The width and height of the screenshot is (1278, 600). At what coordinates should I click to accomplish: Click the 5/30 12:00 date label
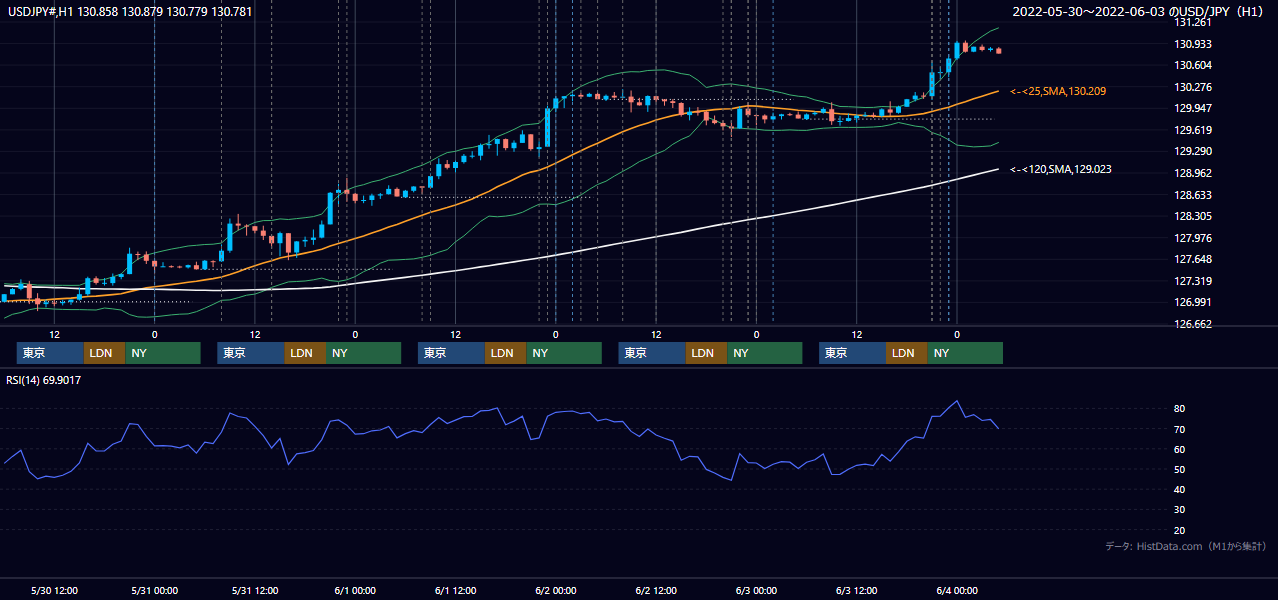[54, 590]
